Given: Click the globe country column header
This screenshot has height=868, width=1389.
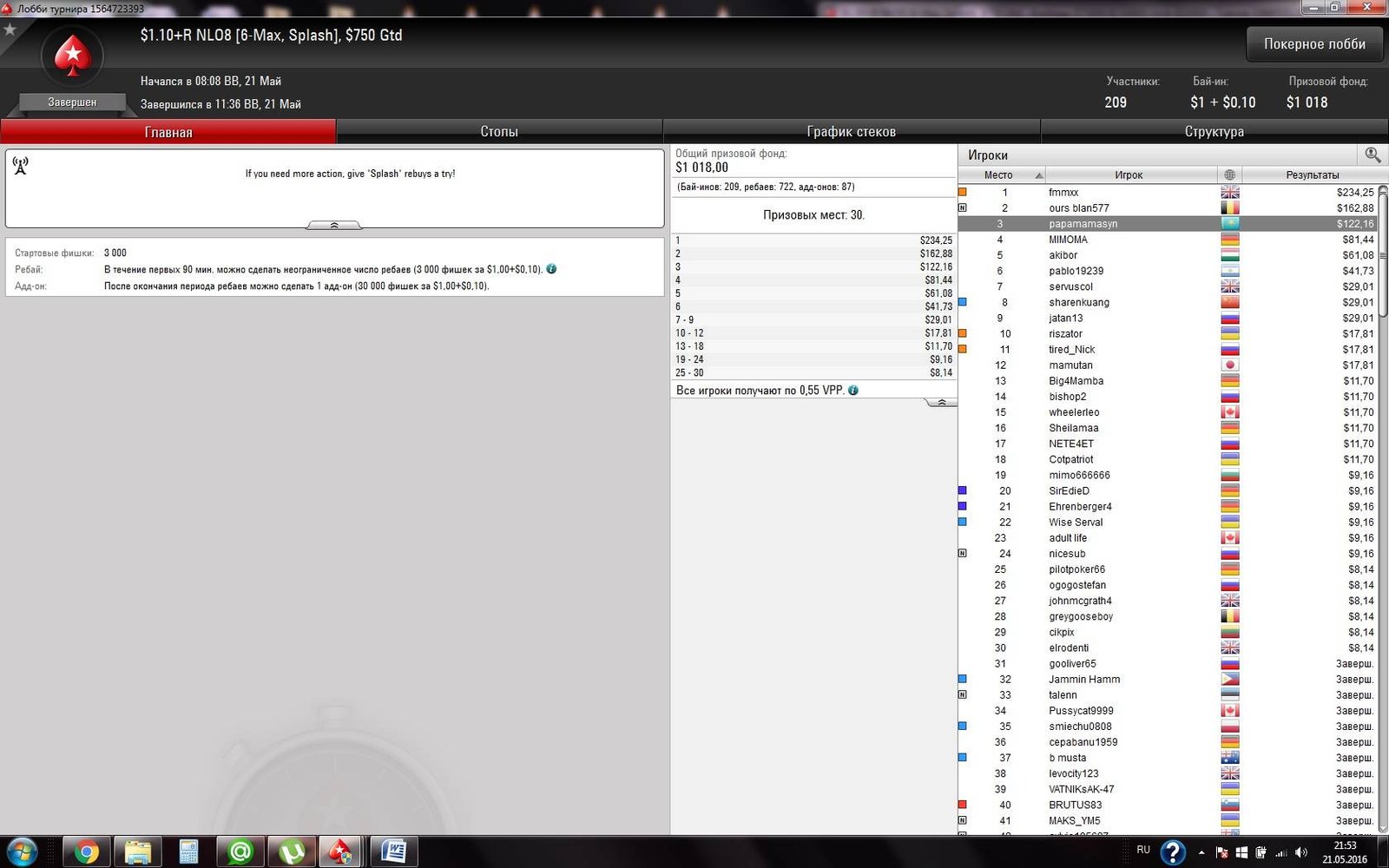Looking at the screenshot, I should pyautogui.click(x=1229, y=174).
